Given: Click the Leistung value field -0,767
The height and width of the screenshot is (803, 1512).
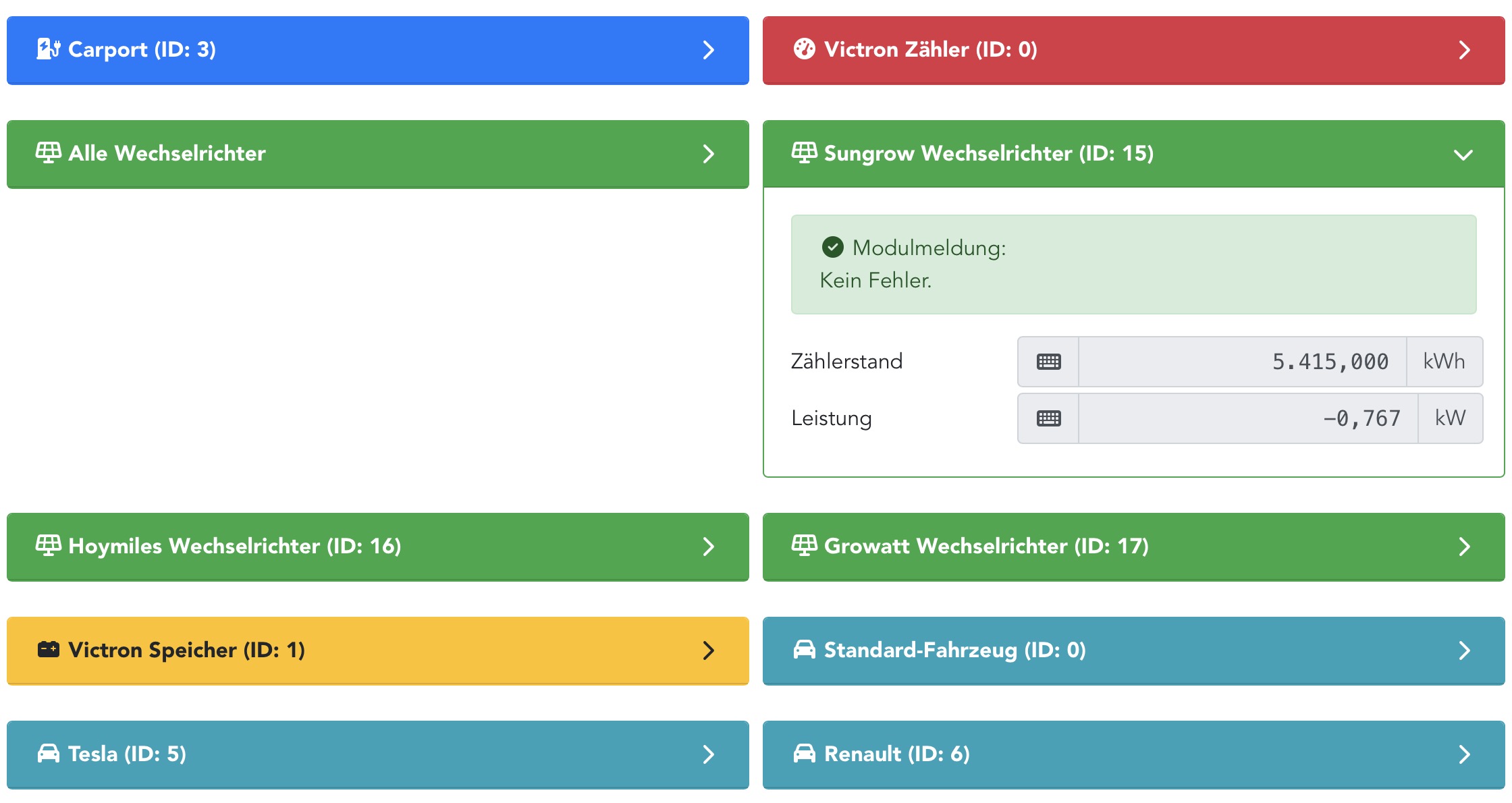Looking at the screenshot, I should (x=1247, y=418).
